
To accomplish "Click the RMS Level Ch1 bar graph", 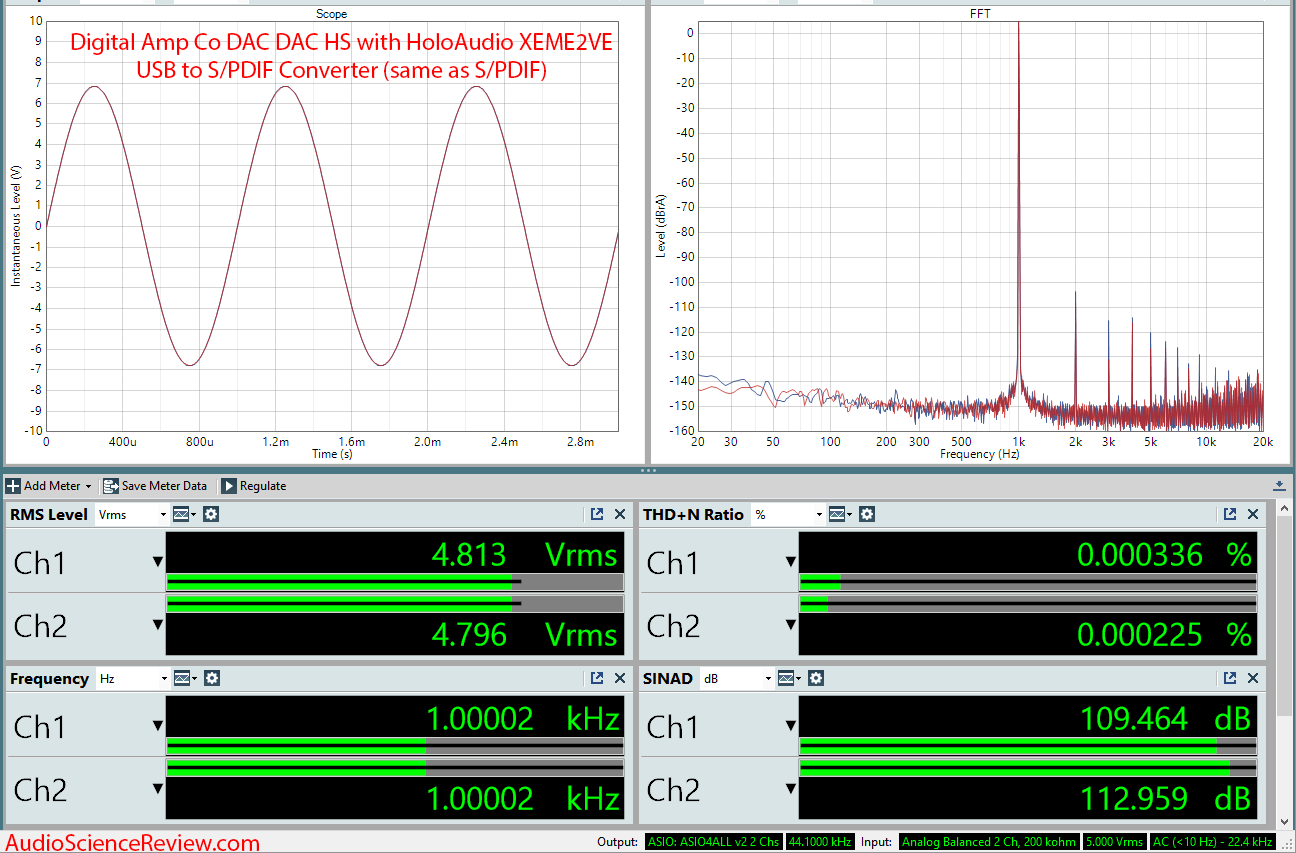I will click(x=395, y=582).
